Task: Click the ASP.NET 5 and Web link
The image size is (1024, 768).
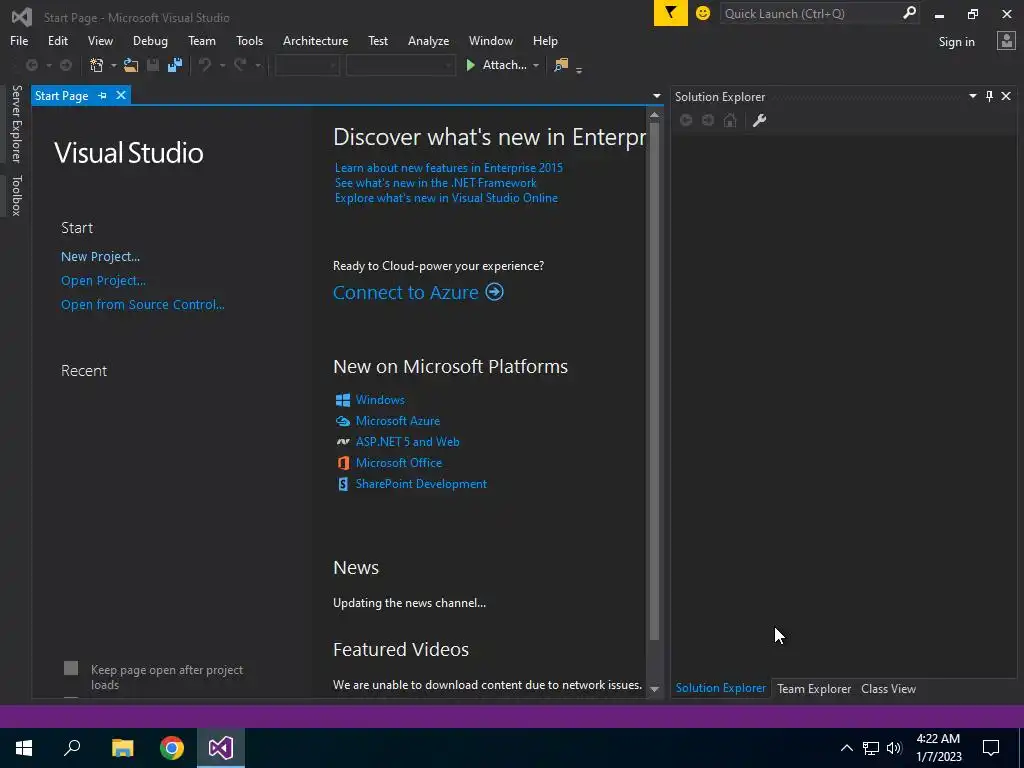Action: click(408, 442)
